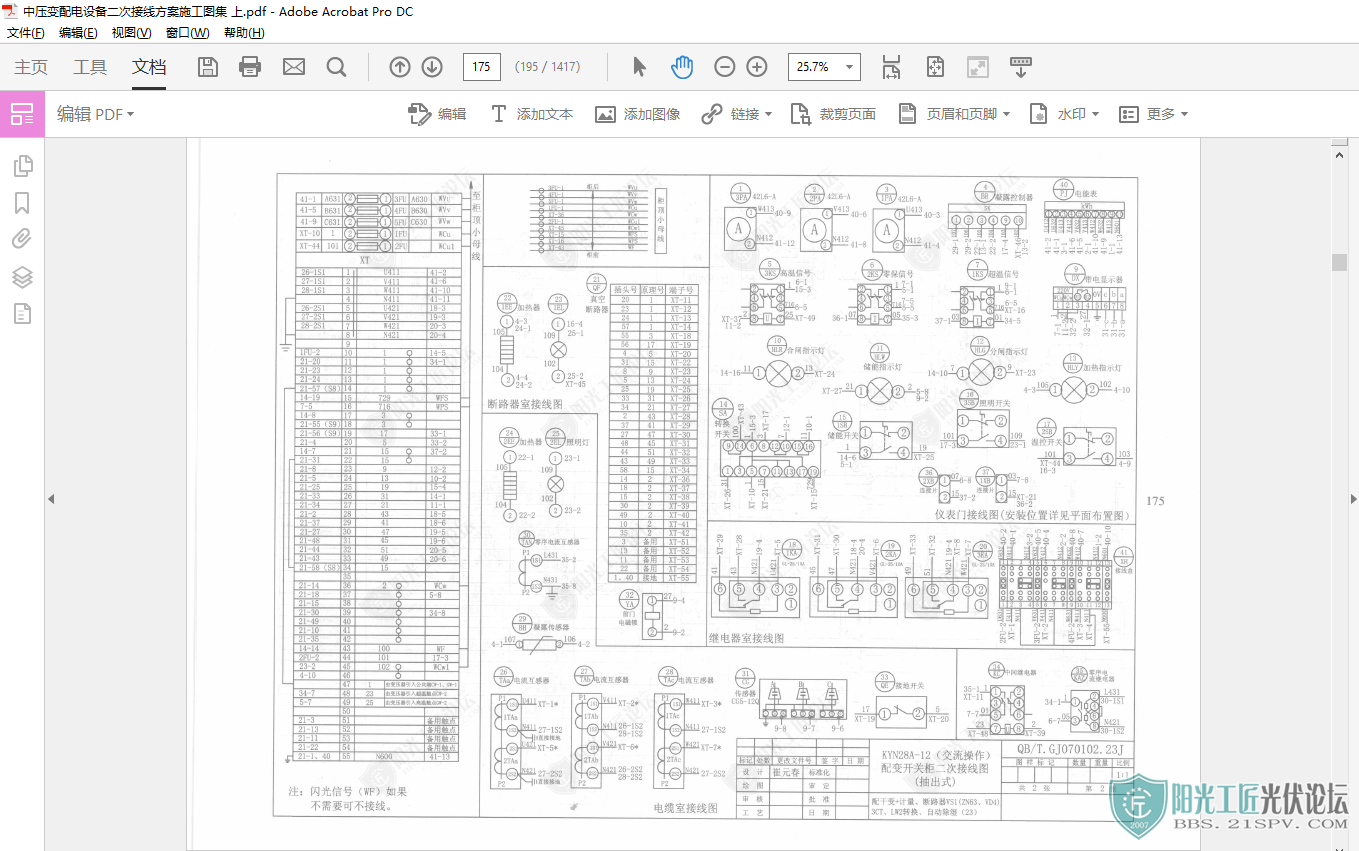Open the bookmarks panel icon
Viewport: 1359px width, 851px height.
[x=22, y=203]
